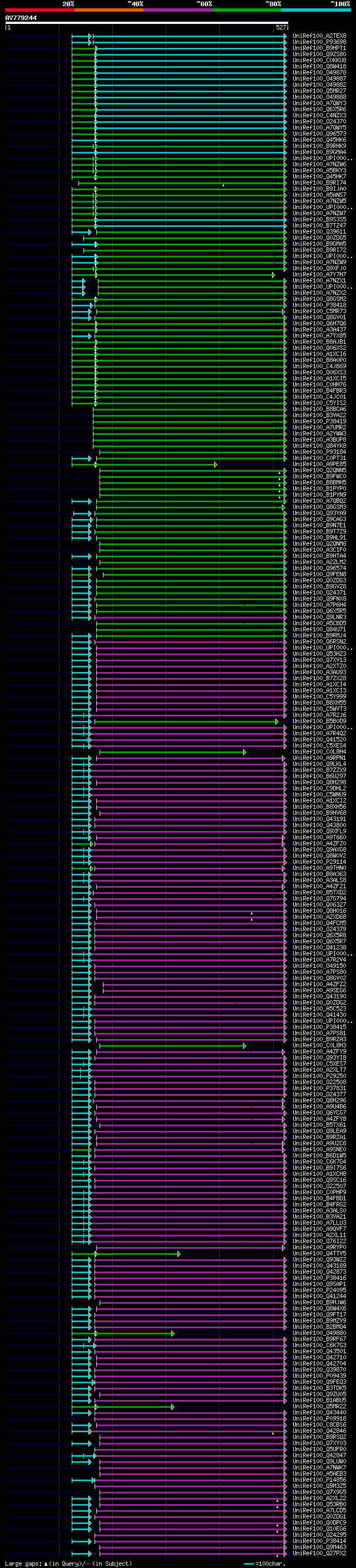Image resolution: width=356 pixels, height=1568 pixels.
Task: Click the red 20% identity legend segment
Action: (x=39, y=10)
